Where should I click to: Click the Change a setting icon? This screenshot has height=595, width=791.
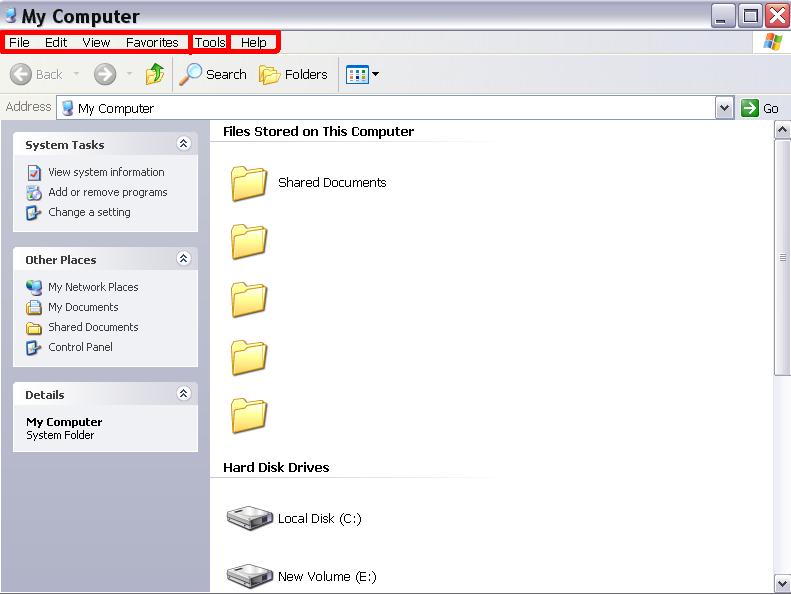34,213
